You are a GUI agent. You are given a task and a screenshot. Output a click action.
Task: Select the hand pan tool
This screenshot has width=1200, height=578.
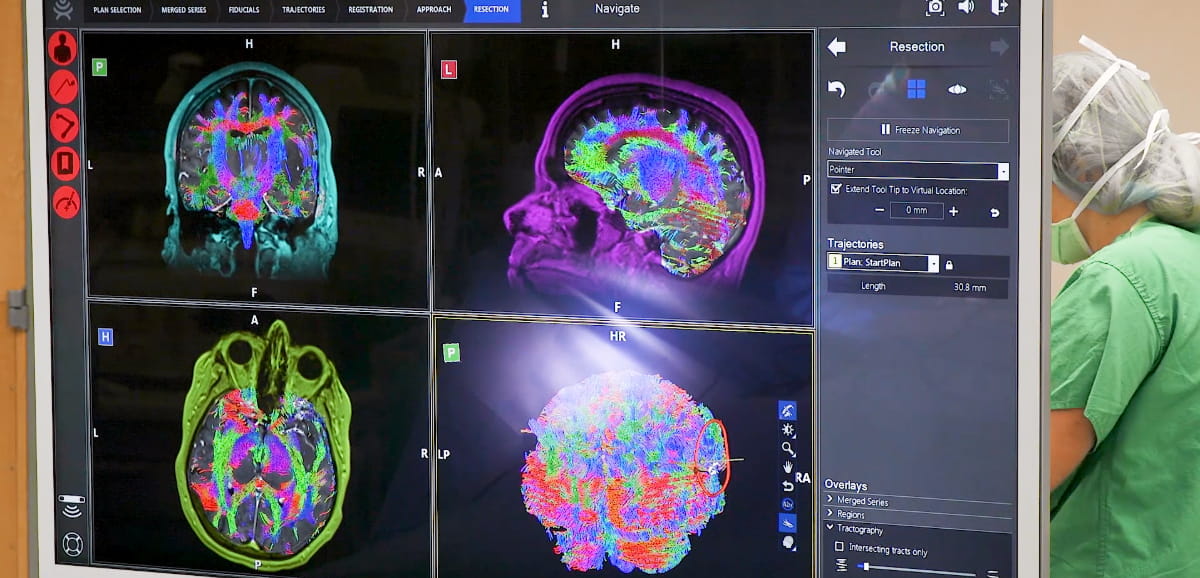(x=788, y=467)
